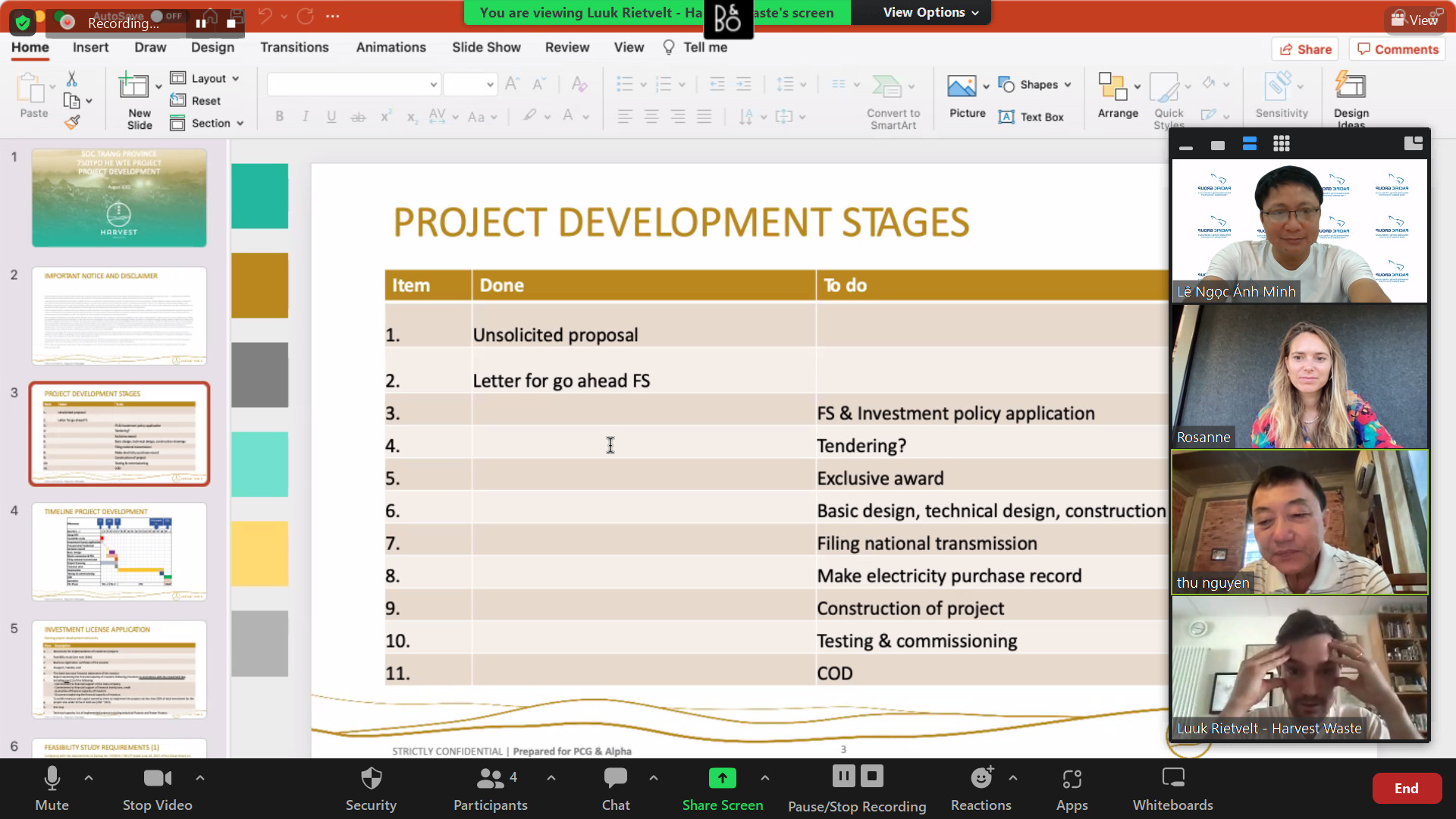Expand audio options arrow beside Mute
This screenshot has height=819, width=1456.
(x=89, y=778)
